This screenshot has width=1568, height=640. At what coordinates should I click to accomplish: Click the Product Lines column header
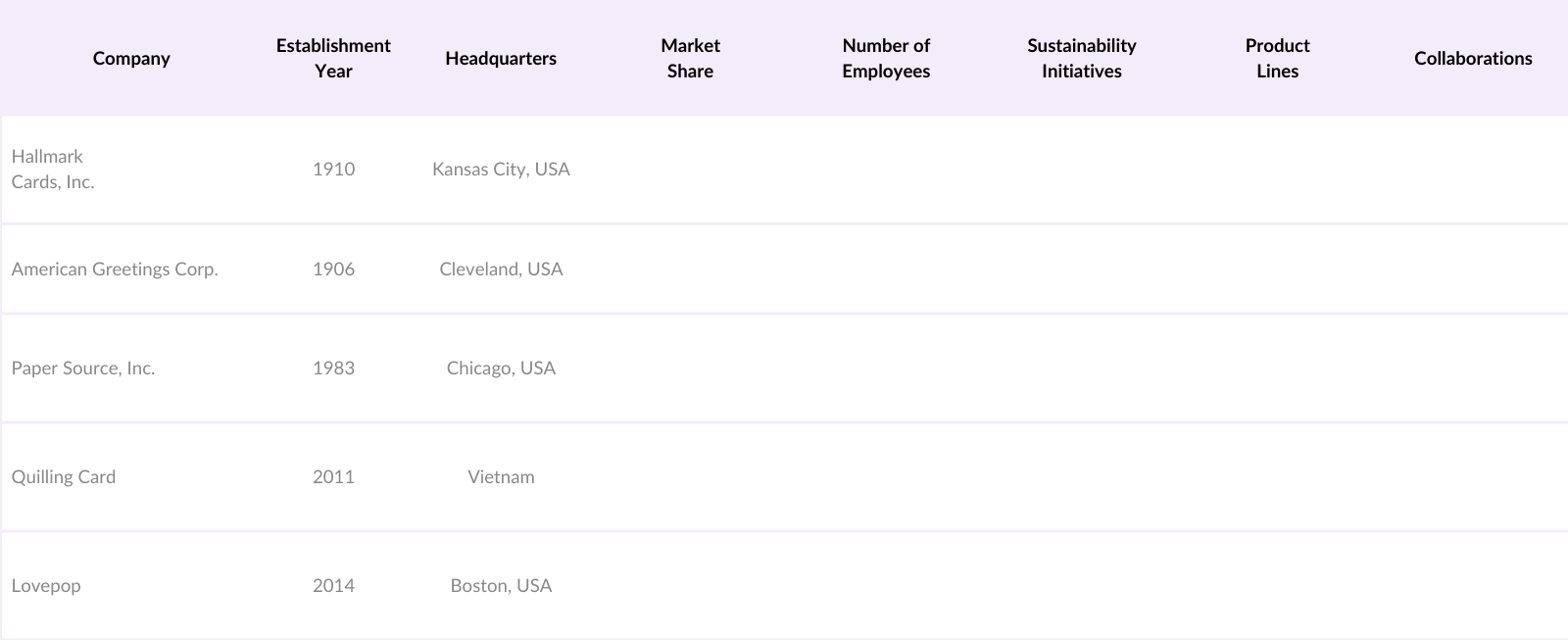1277,58
